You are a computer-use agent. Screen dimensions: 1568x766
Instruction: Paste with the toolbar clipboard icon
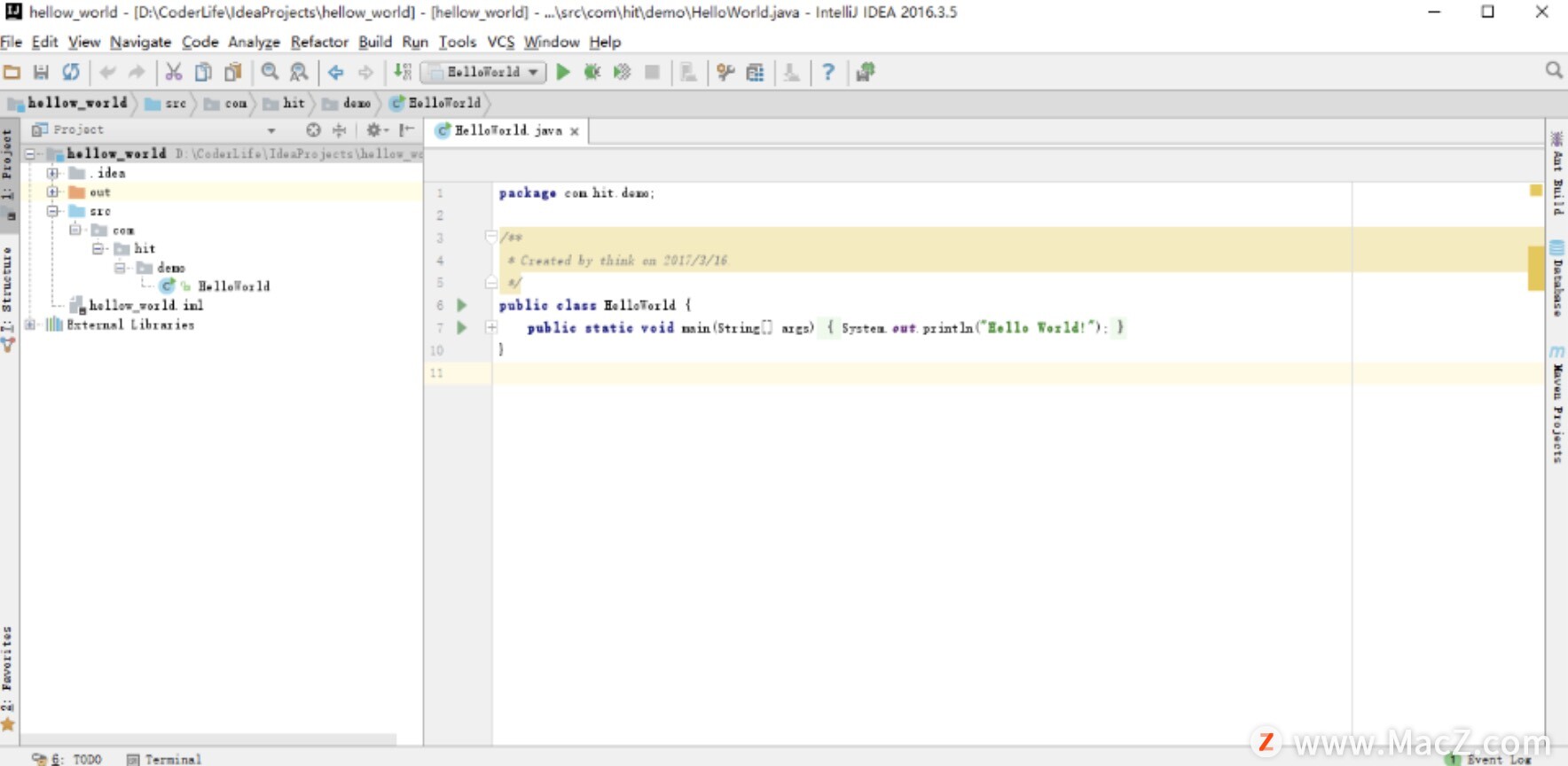pos(233,73)
